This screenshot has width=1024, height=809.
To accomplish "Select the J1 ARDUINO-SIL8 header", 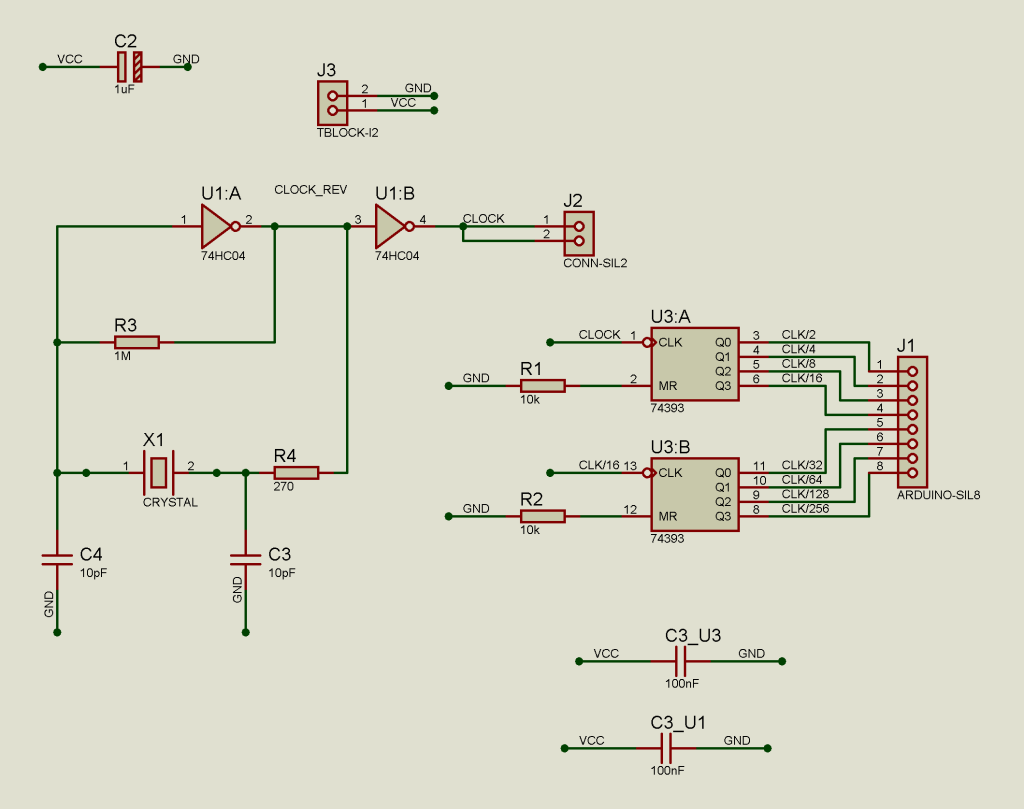I will [912, 422].
